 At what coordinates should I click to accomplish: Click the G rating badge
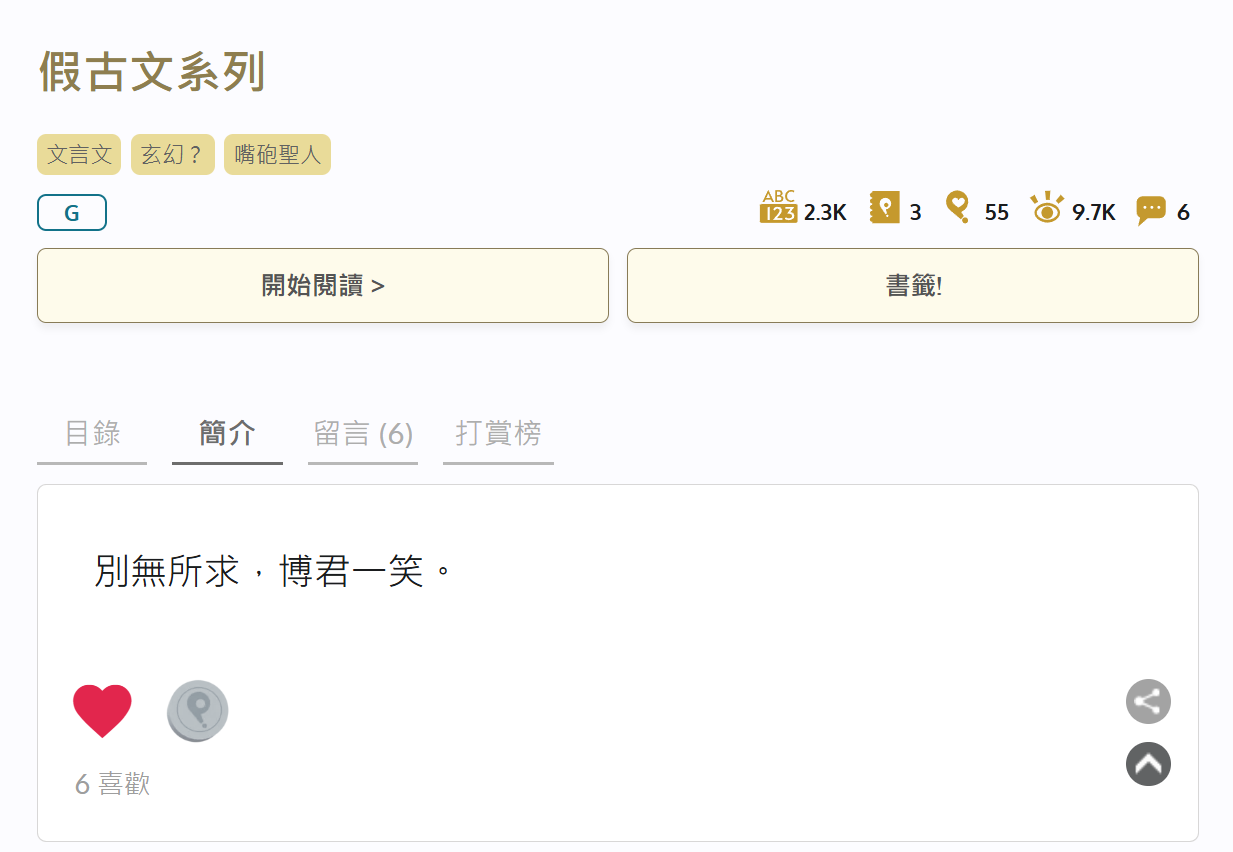[x=72, y=212]
